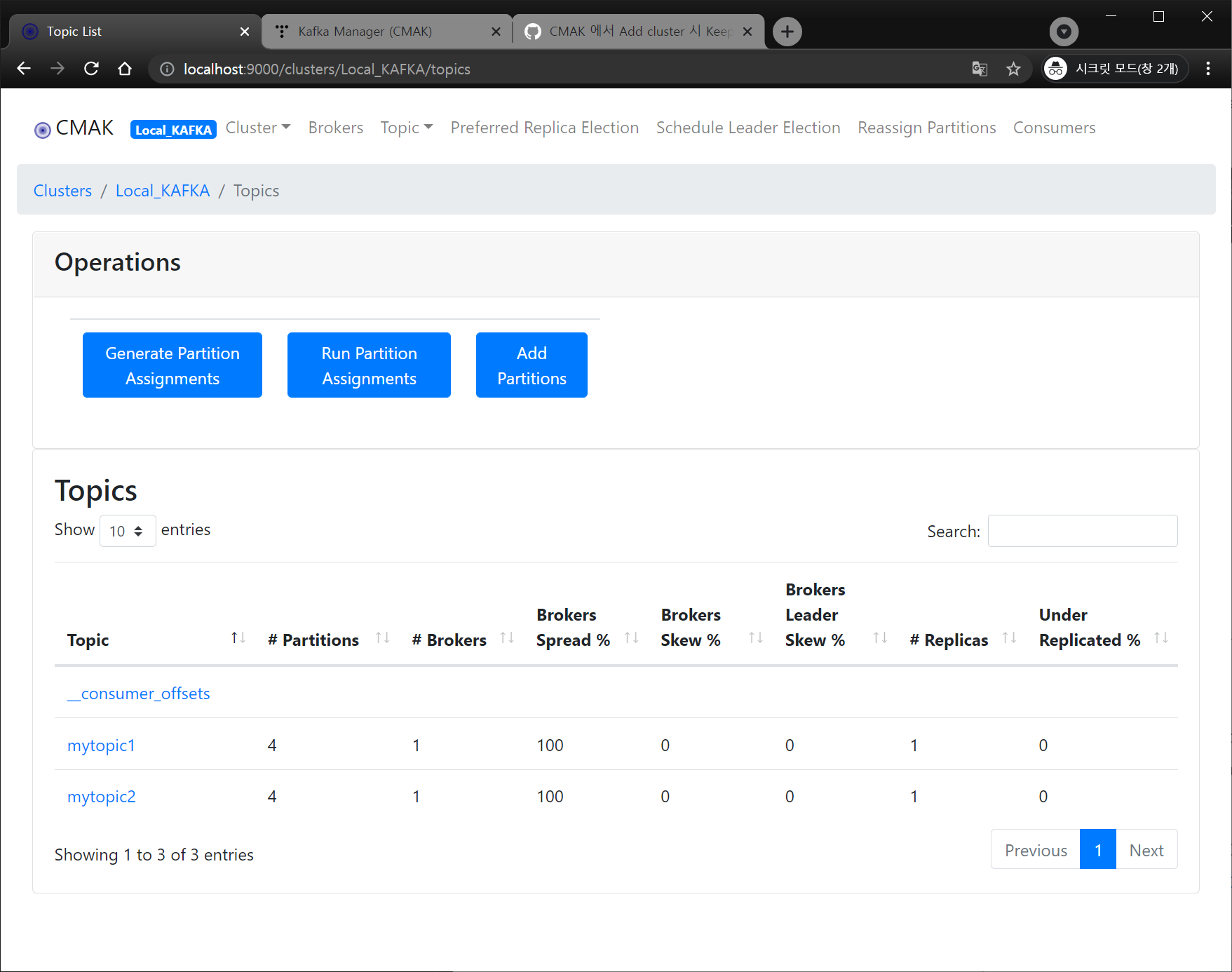Focus the topics Search field

pos(1083,531)
